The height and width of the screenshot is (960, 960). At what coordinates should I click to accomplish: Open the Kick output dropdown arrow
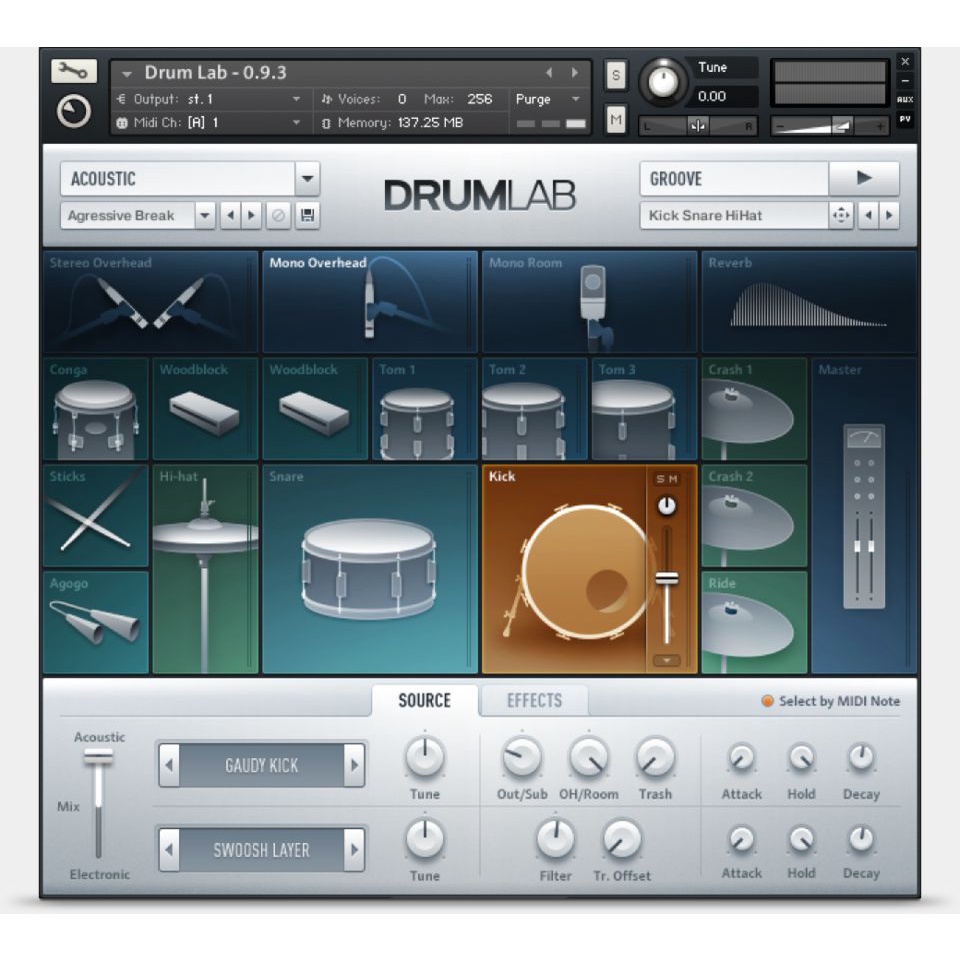pos(666,661)
